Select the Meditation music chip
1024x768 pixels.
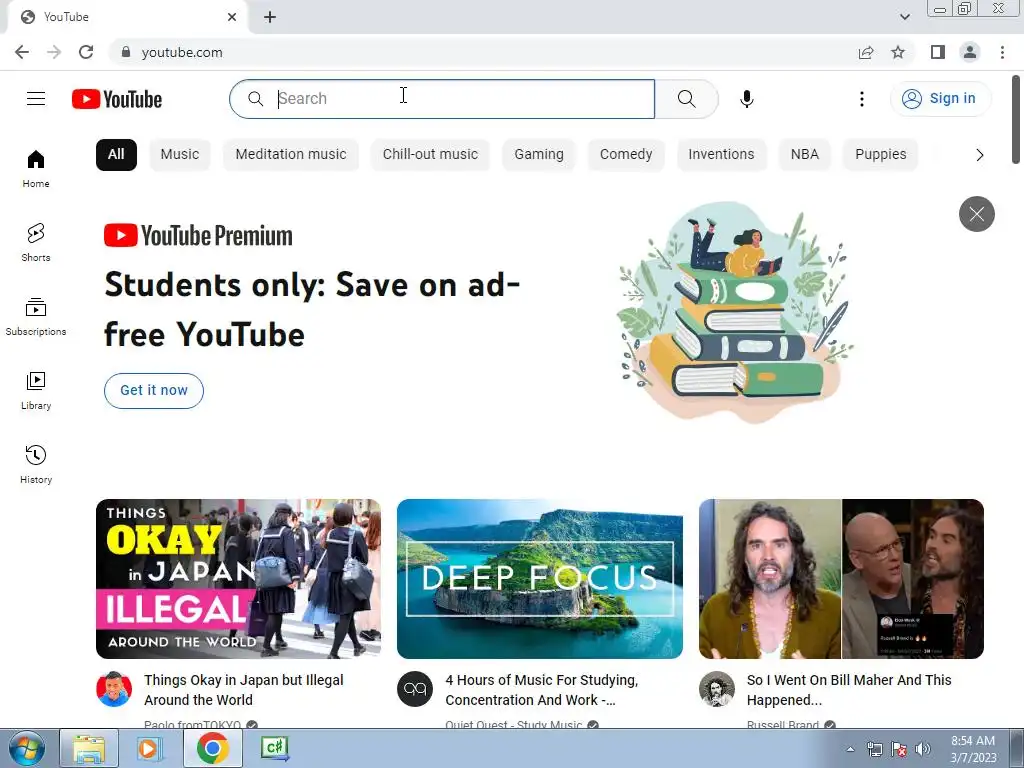(291, 155)
